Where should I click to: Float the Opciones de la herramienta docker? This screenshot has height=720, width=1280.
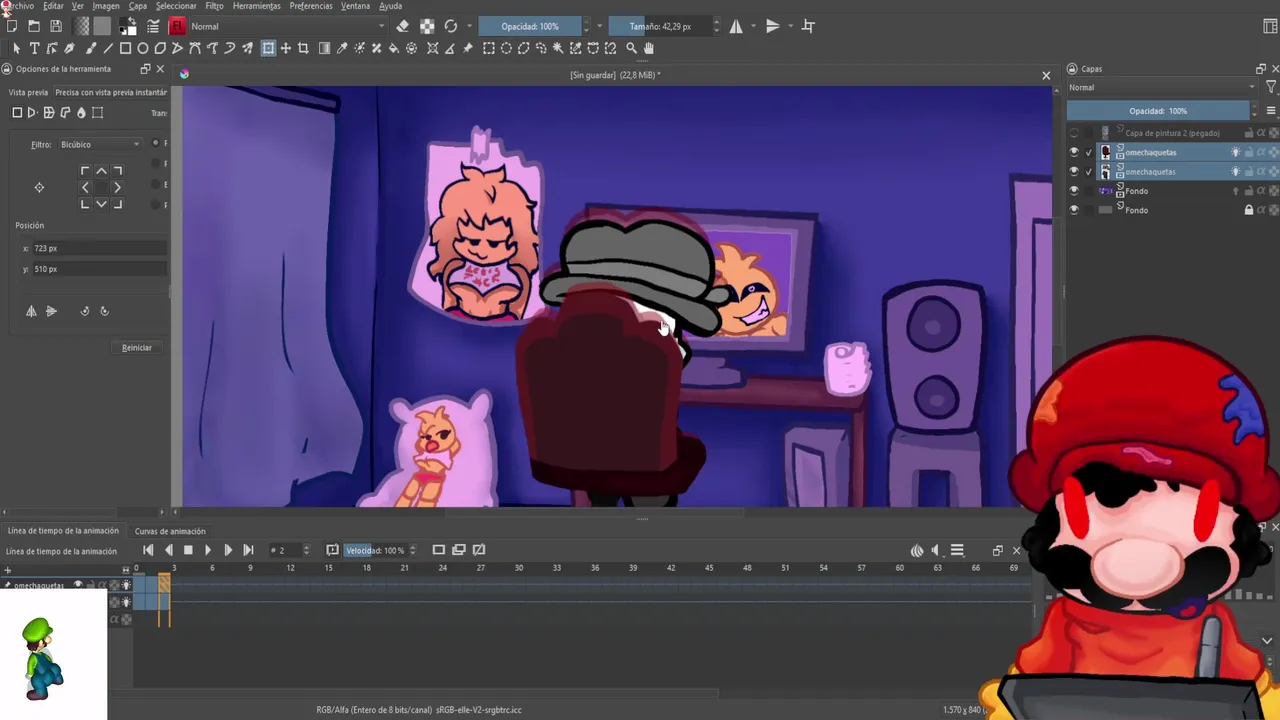click(x=145, y=69)
